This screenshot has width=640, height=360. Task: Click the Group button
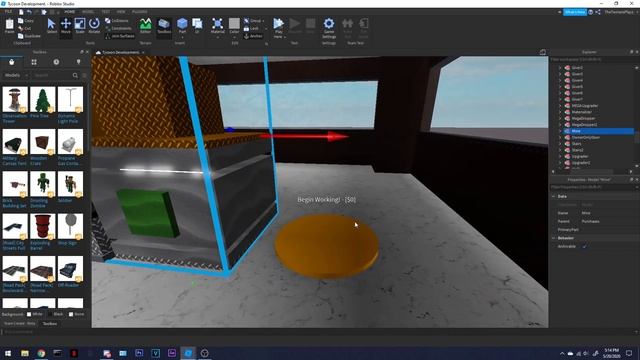(x=253, y=21)
